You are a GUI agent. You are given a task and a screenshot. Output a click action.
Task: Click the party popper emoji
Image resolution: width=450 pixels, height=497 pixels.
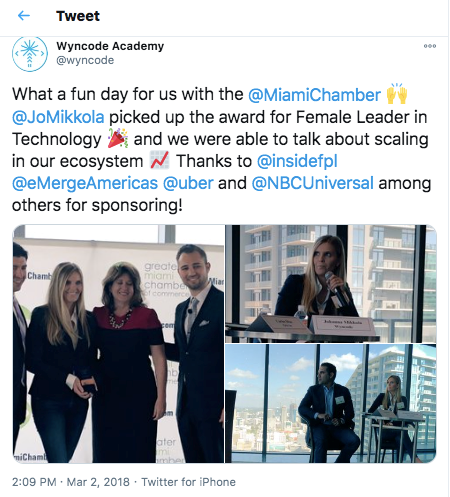click(118, 138)
